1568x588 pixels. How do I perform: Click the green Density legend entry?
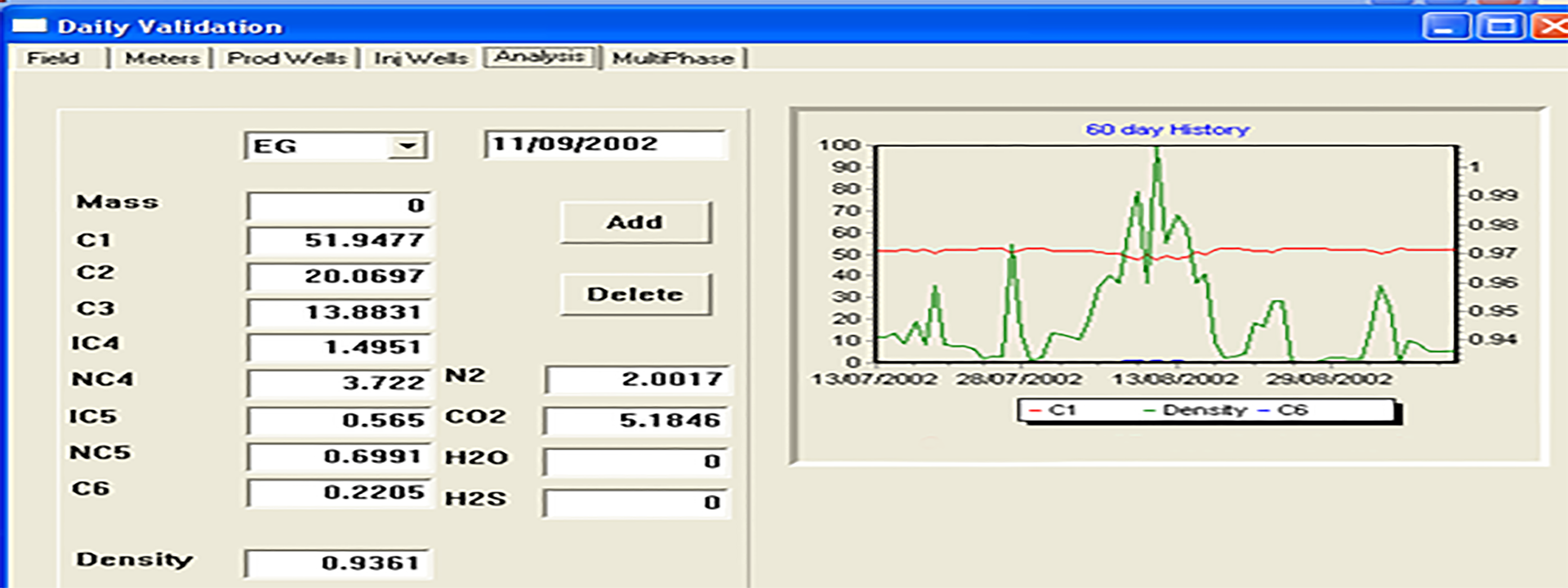click(x=1196, y=410)
